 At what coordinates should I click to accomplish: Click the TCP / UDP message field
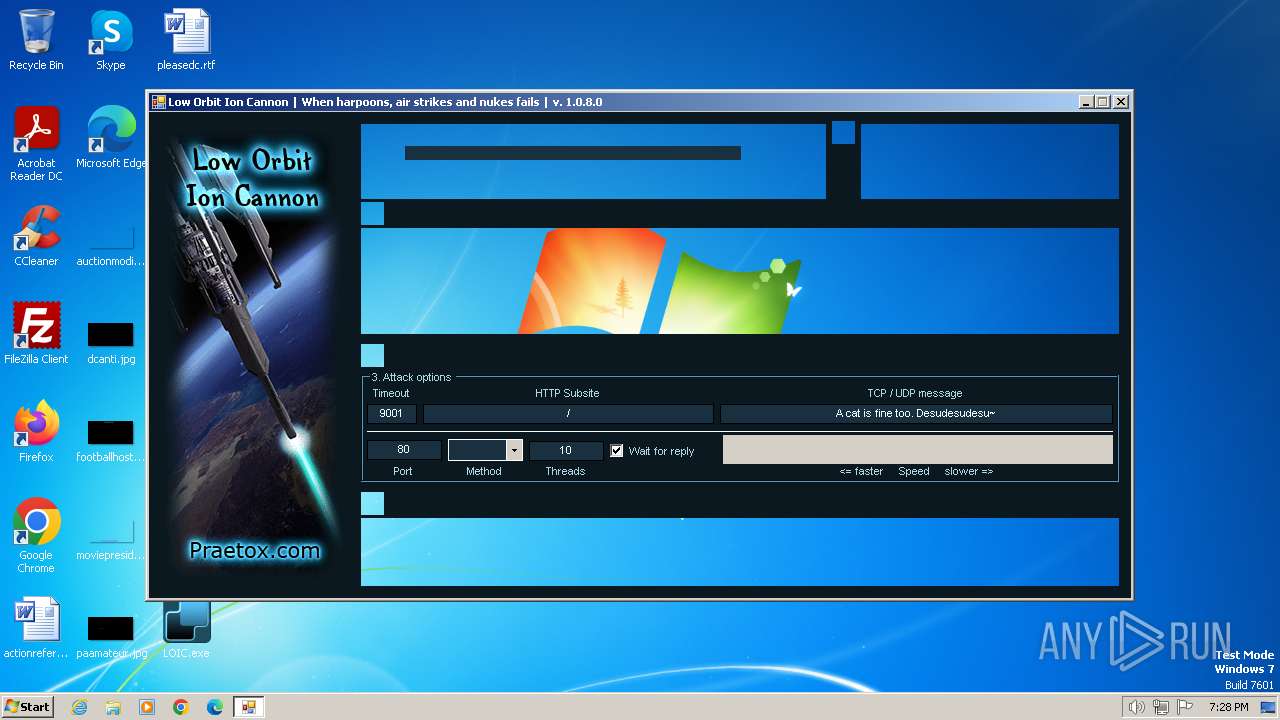pyautogui.click(x=916, y=413)
